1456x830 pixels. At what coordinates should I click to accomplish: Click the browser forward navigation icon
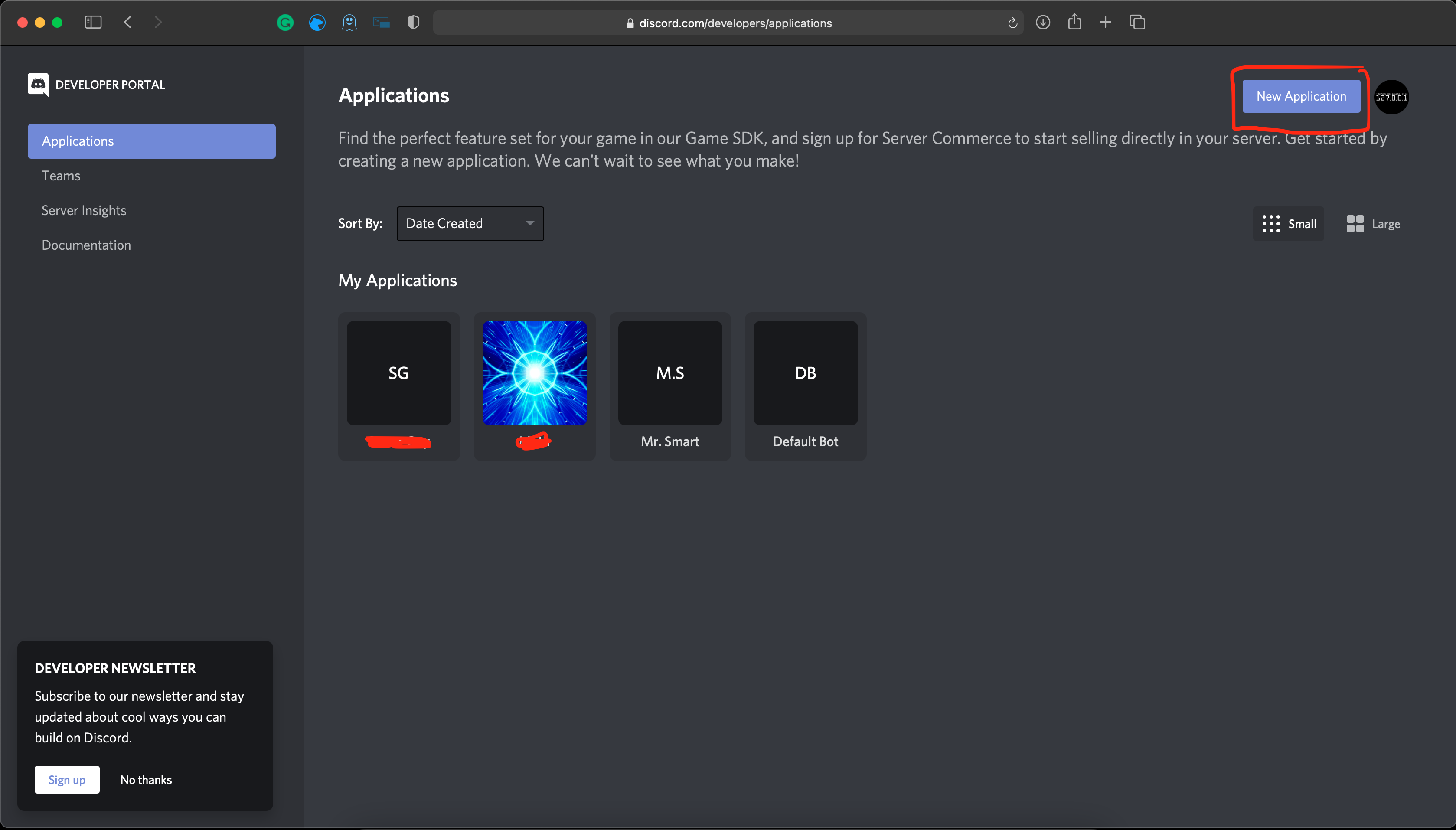coord(157,22)
